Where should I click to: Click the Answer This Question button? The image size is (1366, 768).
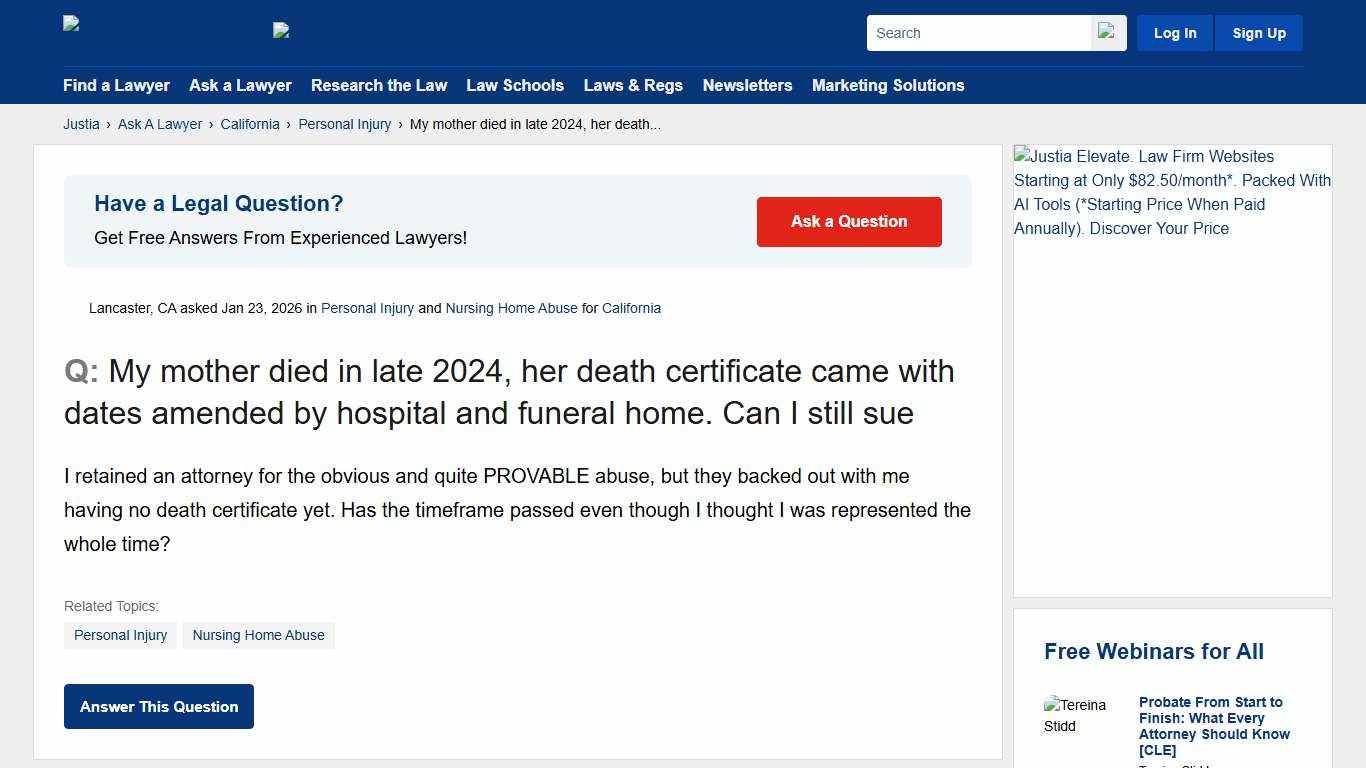158,706
